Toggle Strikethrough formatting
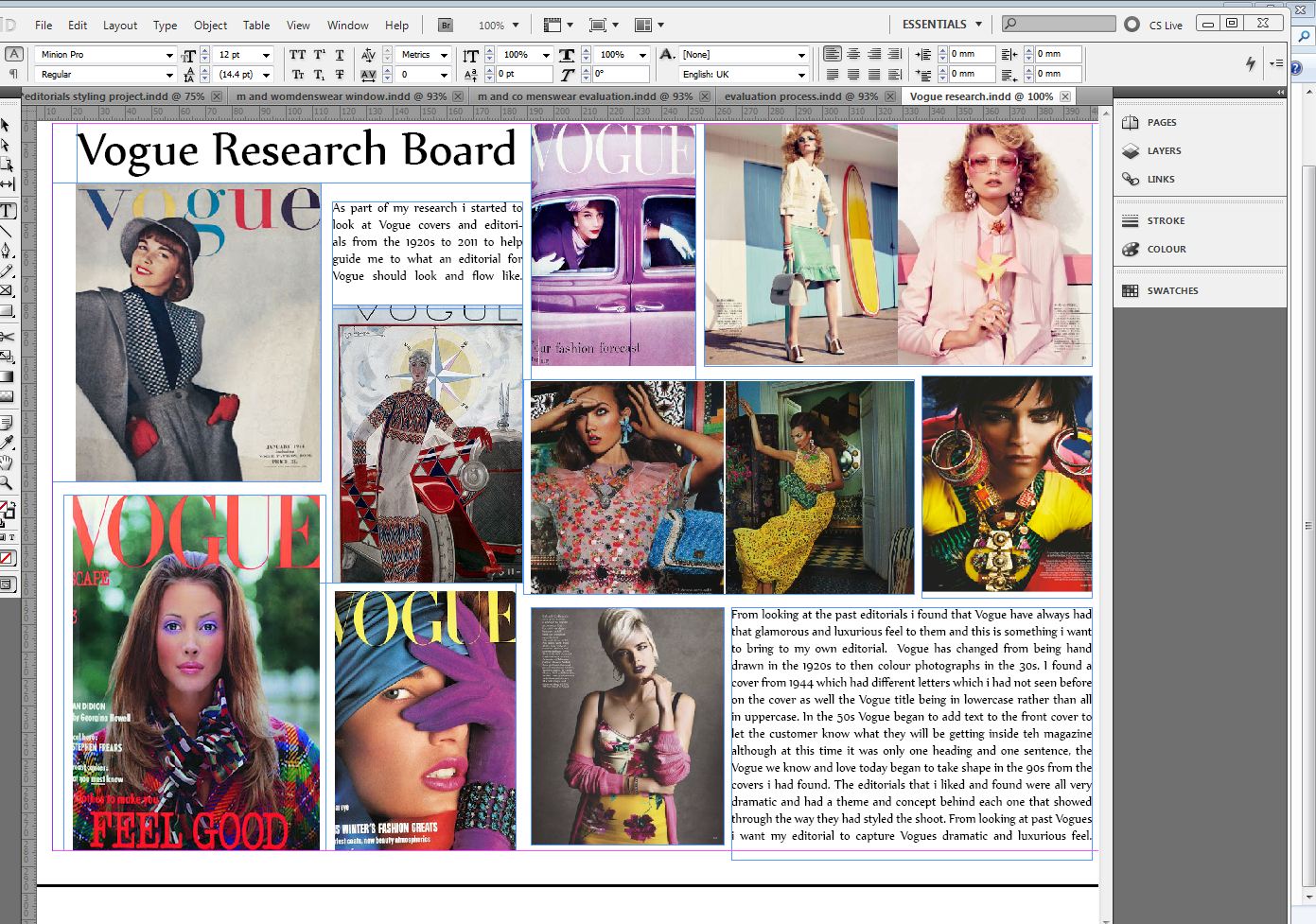The height and width of the screenshot is (924, 1316). coord(340,75)
